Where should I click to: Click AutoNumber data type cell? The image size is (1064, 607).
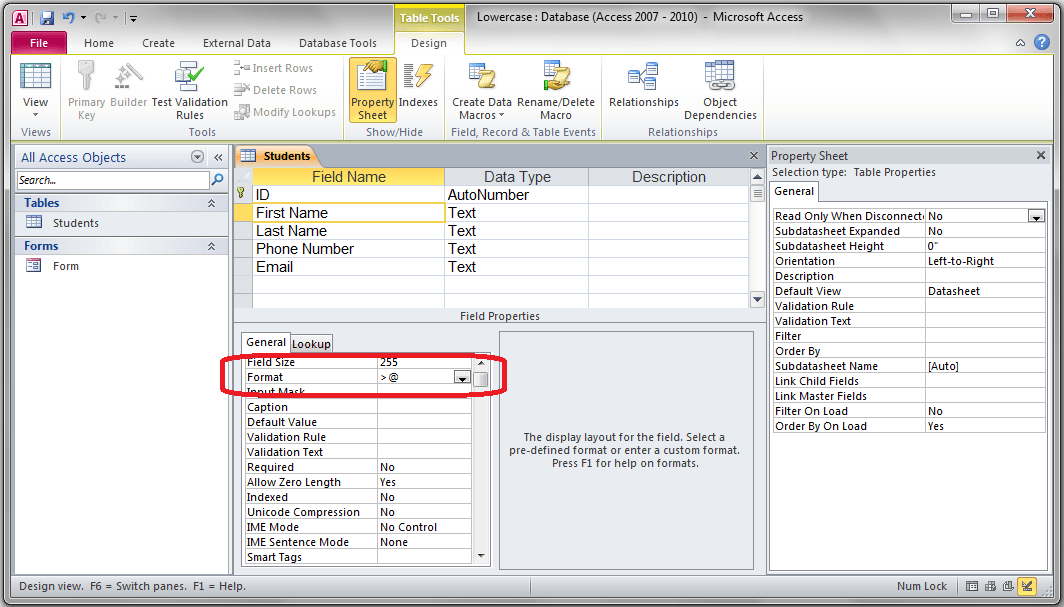point(516,195)
